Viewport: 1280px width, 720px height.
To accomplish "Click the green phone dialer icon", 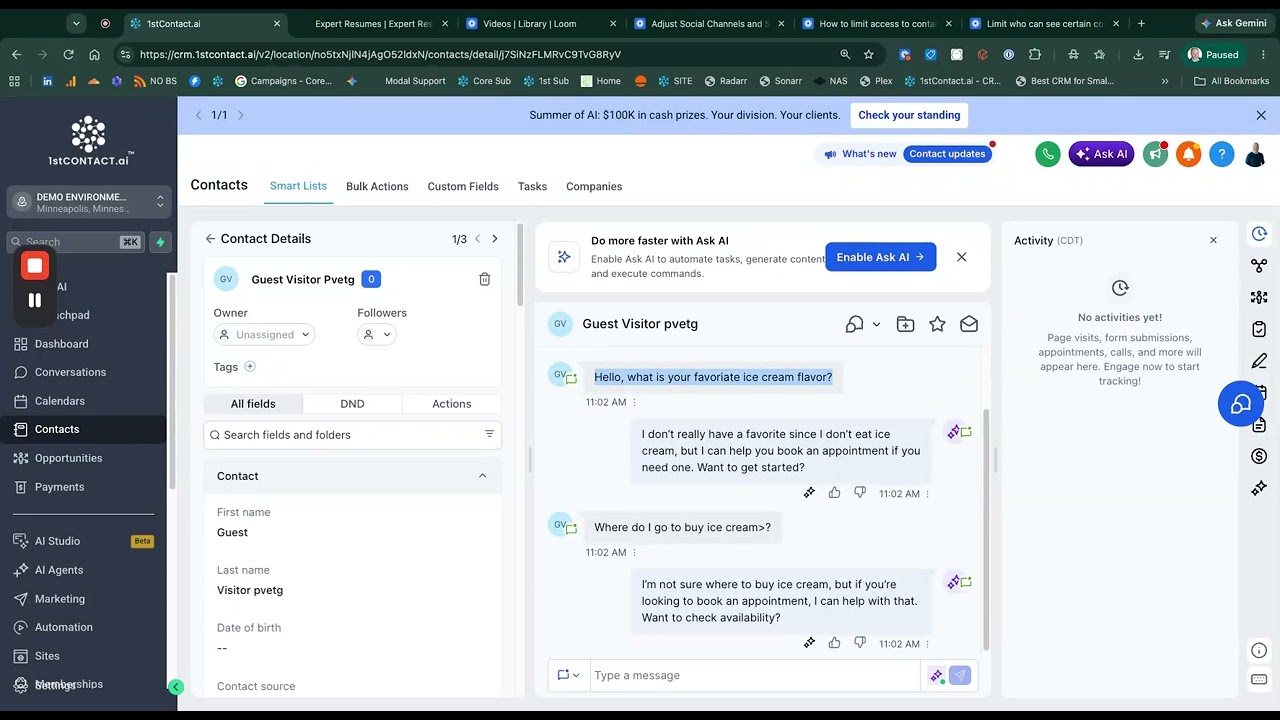I will coord(1047,154).
